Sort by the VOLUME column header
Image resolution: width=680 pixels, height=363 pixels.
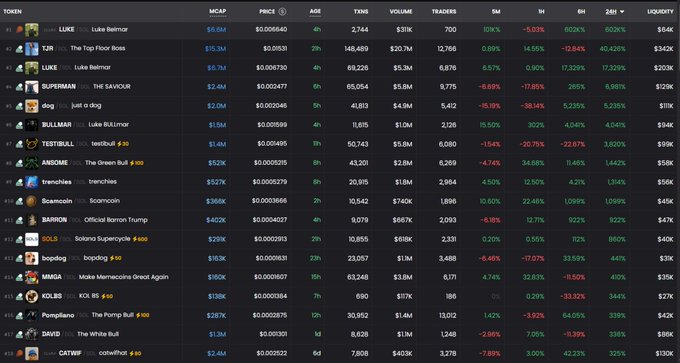pyautogui.click(x=401, y=12)
